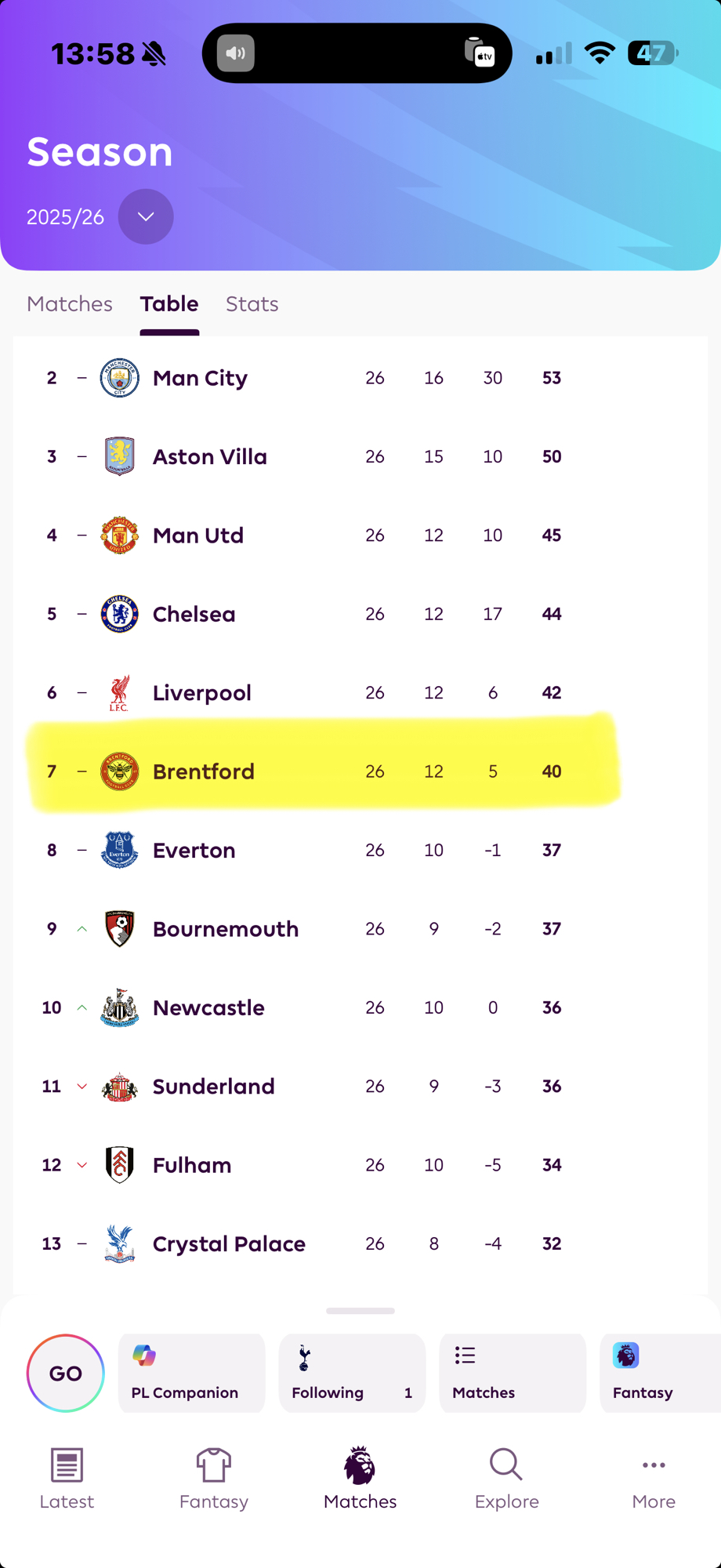Open Fantasy shirt icon in bottom navigation

tap(214, 1479)
